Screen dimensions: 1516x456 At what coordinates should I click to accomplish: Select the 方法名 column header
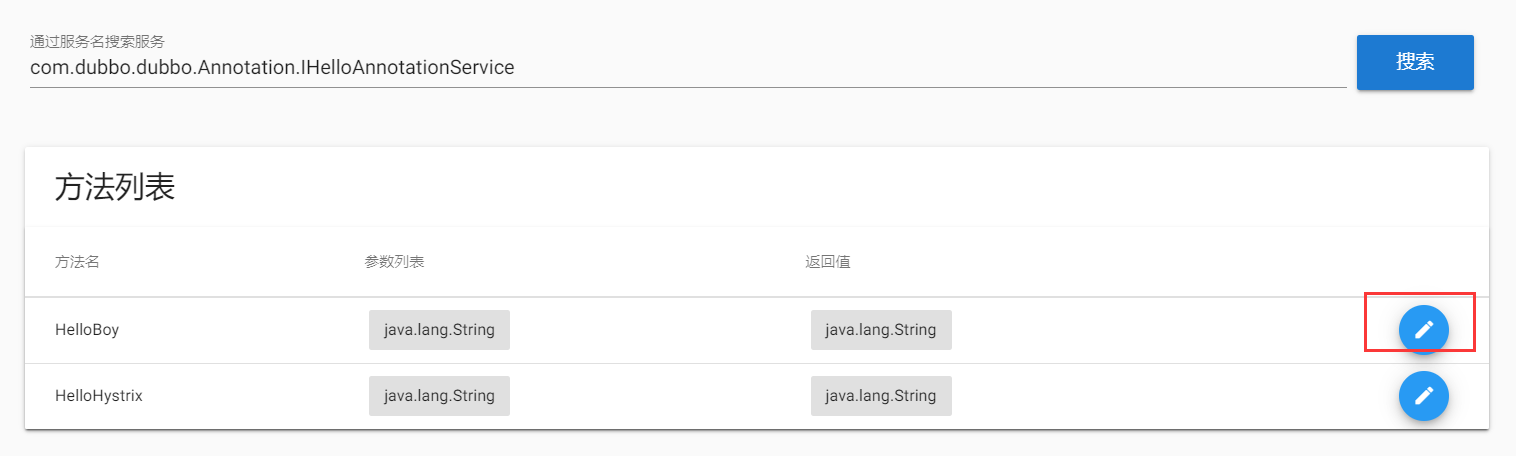[77, 262]
